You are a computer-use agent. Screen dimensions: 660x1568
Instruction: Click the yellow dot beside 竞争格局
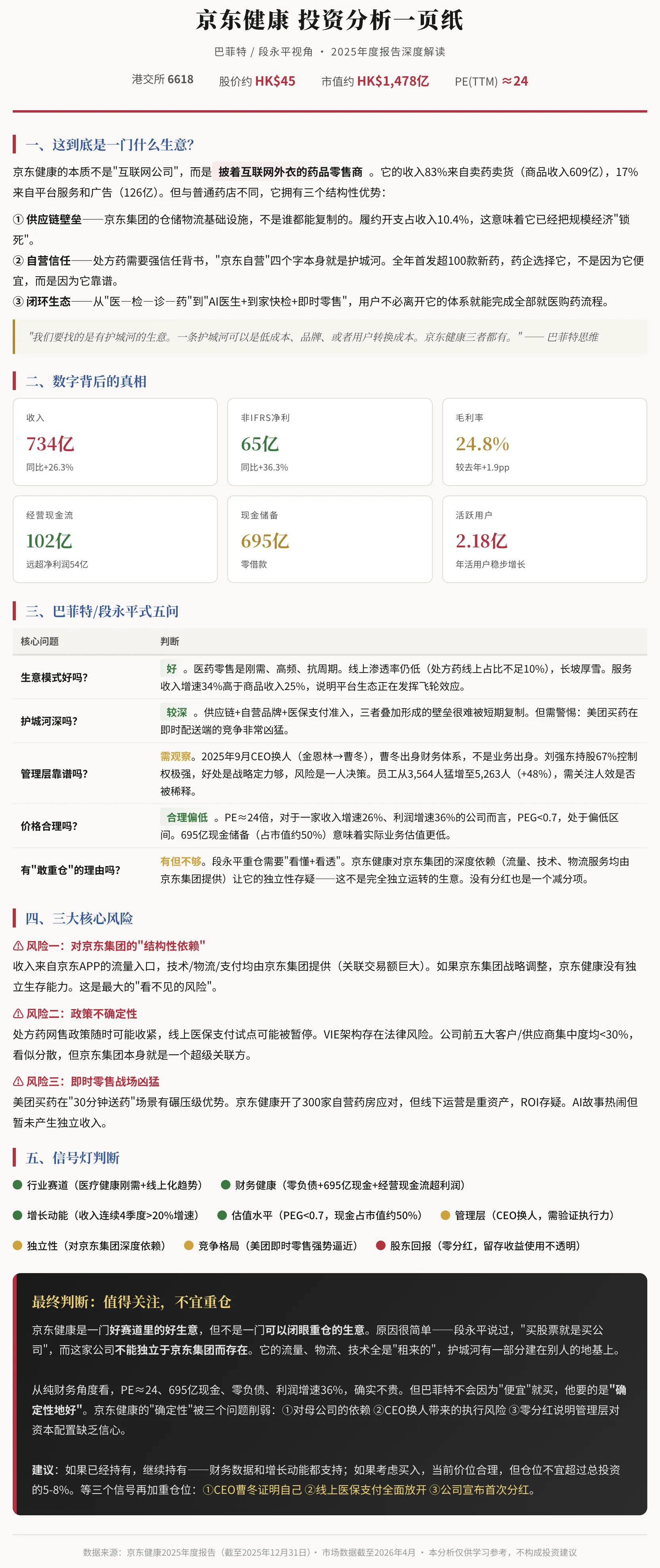(x=189, y=1245)
